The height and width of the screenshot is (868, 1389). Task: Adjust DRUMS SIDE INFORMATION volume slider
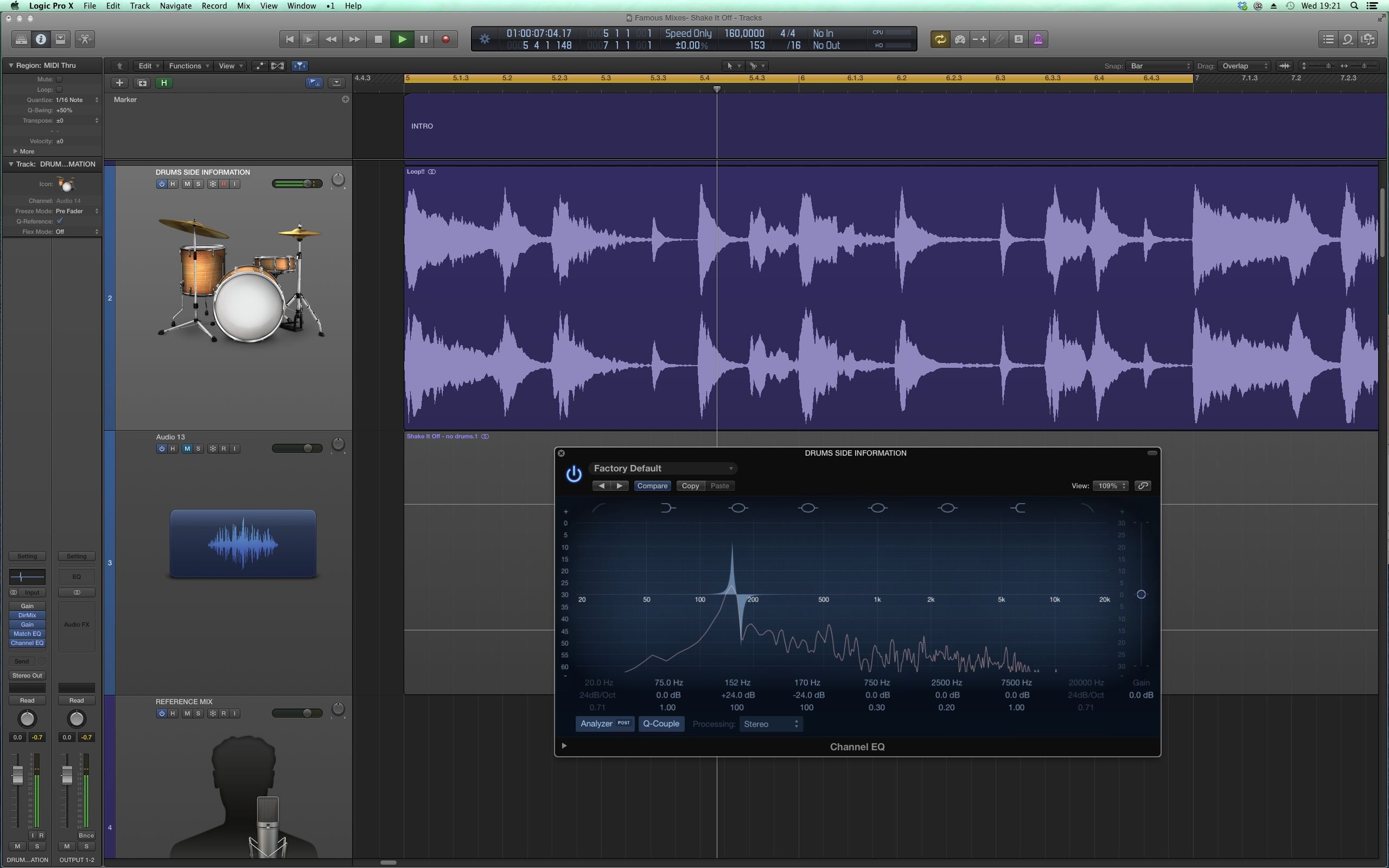(297, 184)
